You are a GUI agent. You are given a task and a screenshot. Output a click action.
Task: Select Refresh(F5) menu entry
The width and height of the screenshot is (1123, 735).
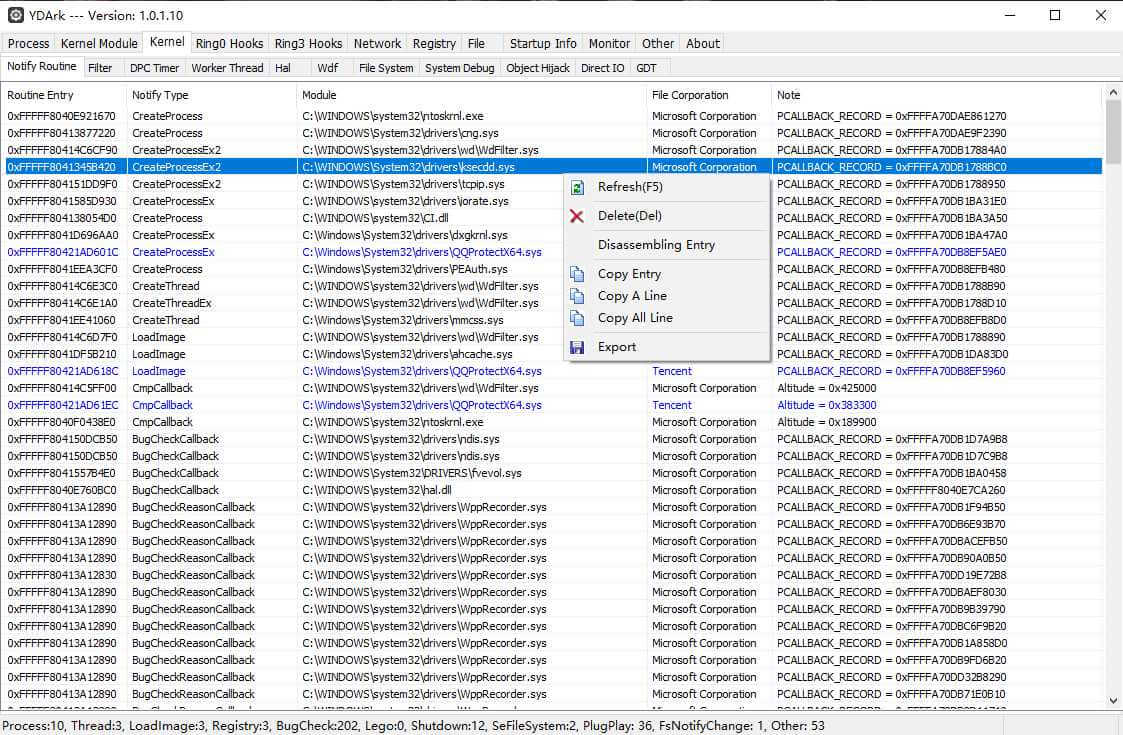667,187
